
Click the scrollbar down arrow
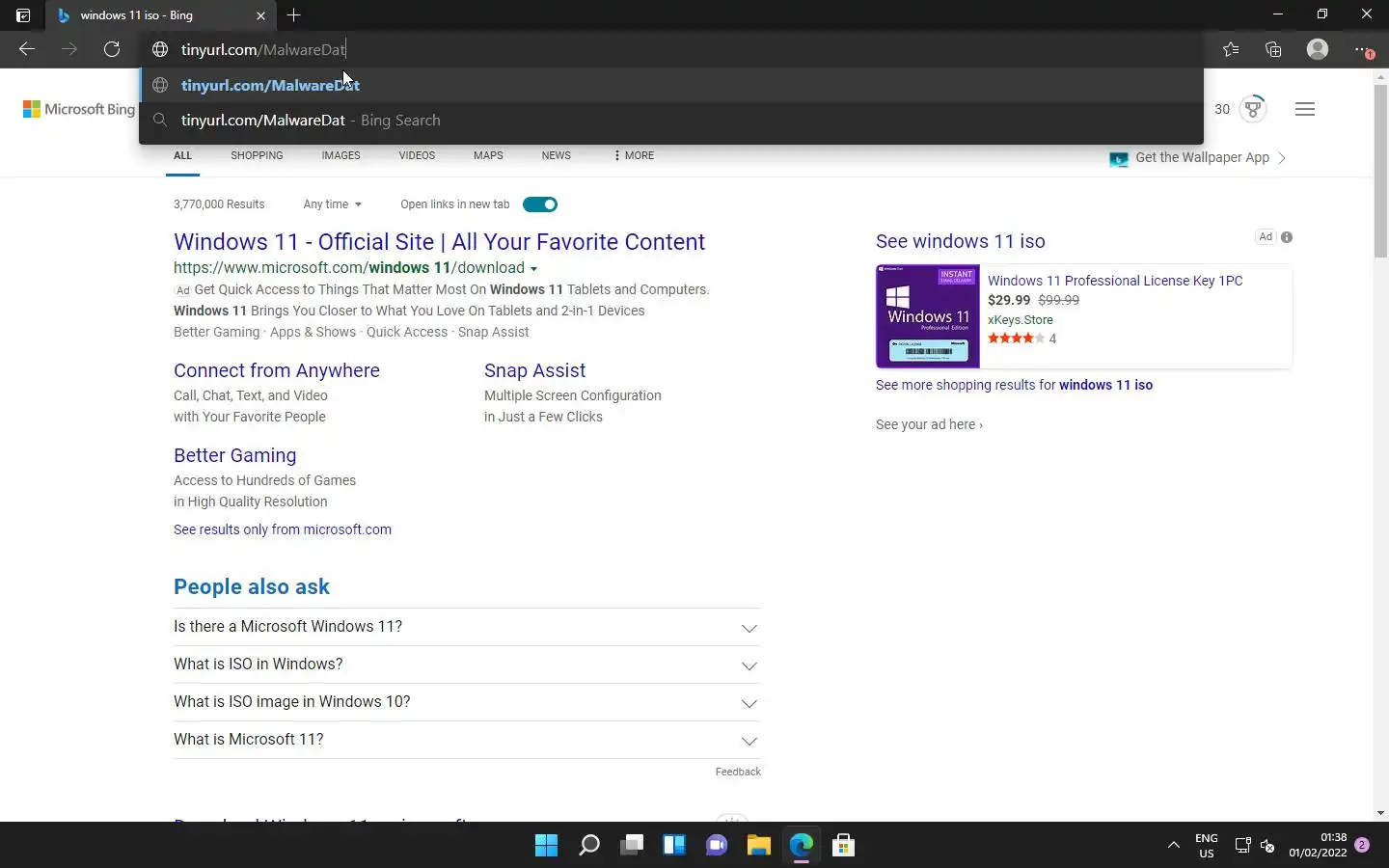click(x=1380, y=813)
